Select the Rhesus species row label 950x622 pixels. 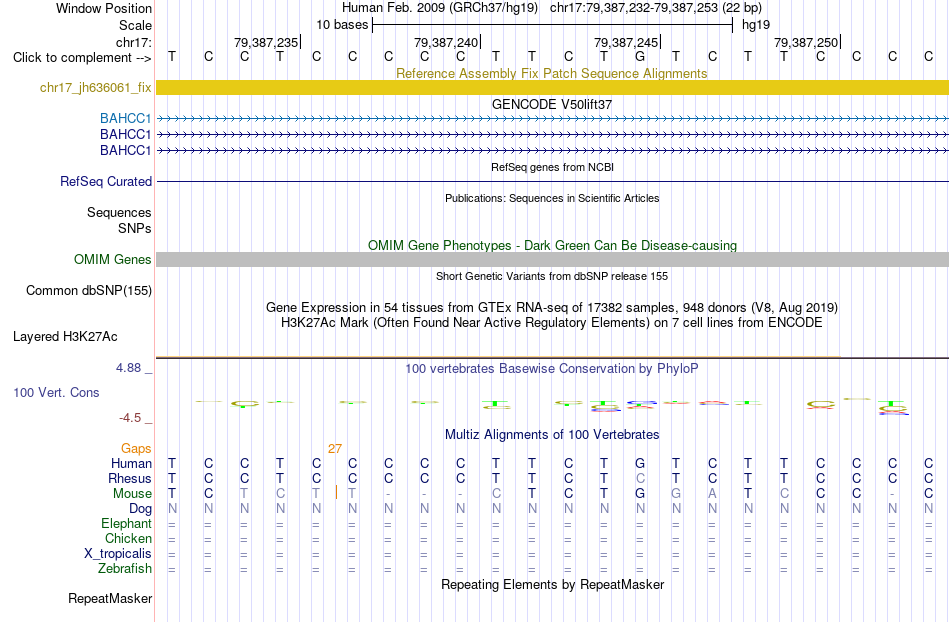click(130, 478)
